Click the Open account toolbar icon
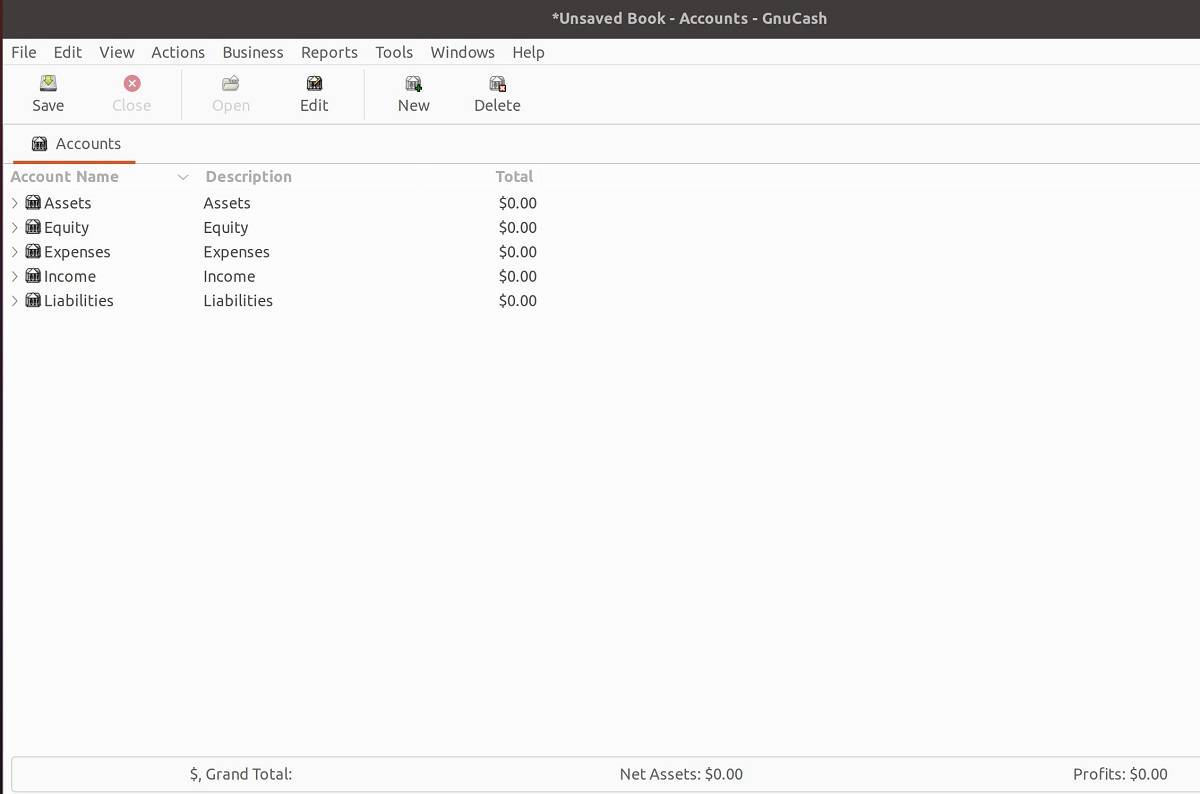This screenshot has height=794, width=1200. 231,93
